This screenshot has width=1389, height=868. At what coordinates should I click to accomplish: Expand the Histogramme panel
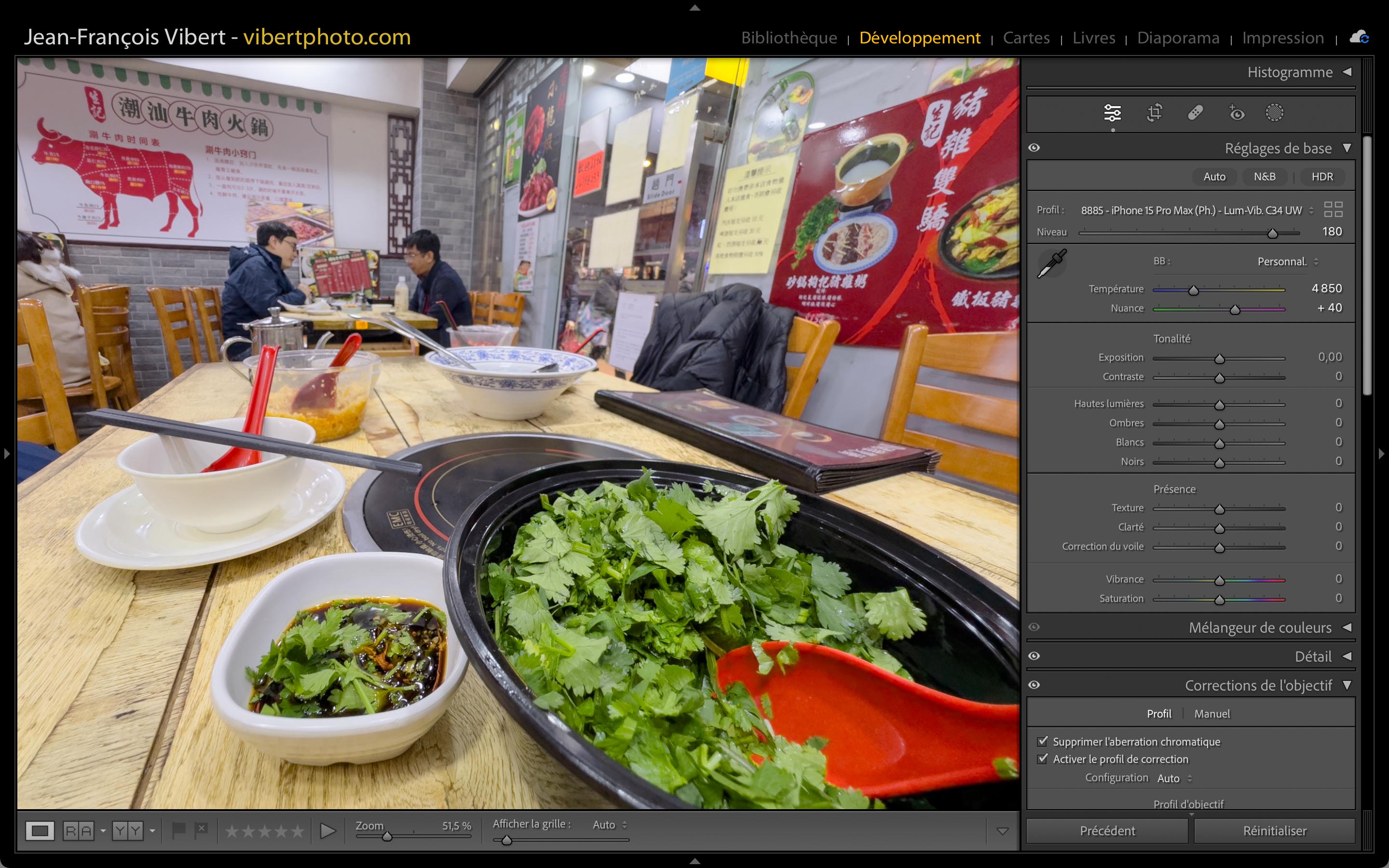tap(1347, 72)
